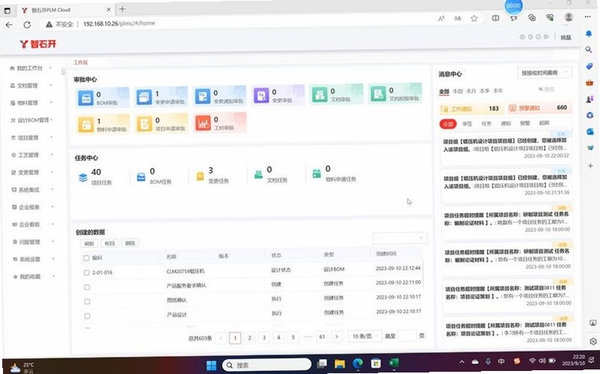This screenshot has width=600, height=374.
Task: Open the purple 变更审批 card
Action: click(x=278, y=95)
